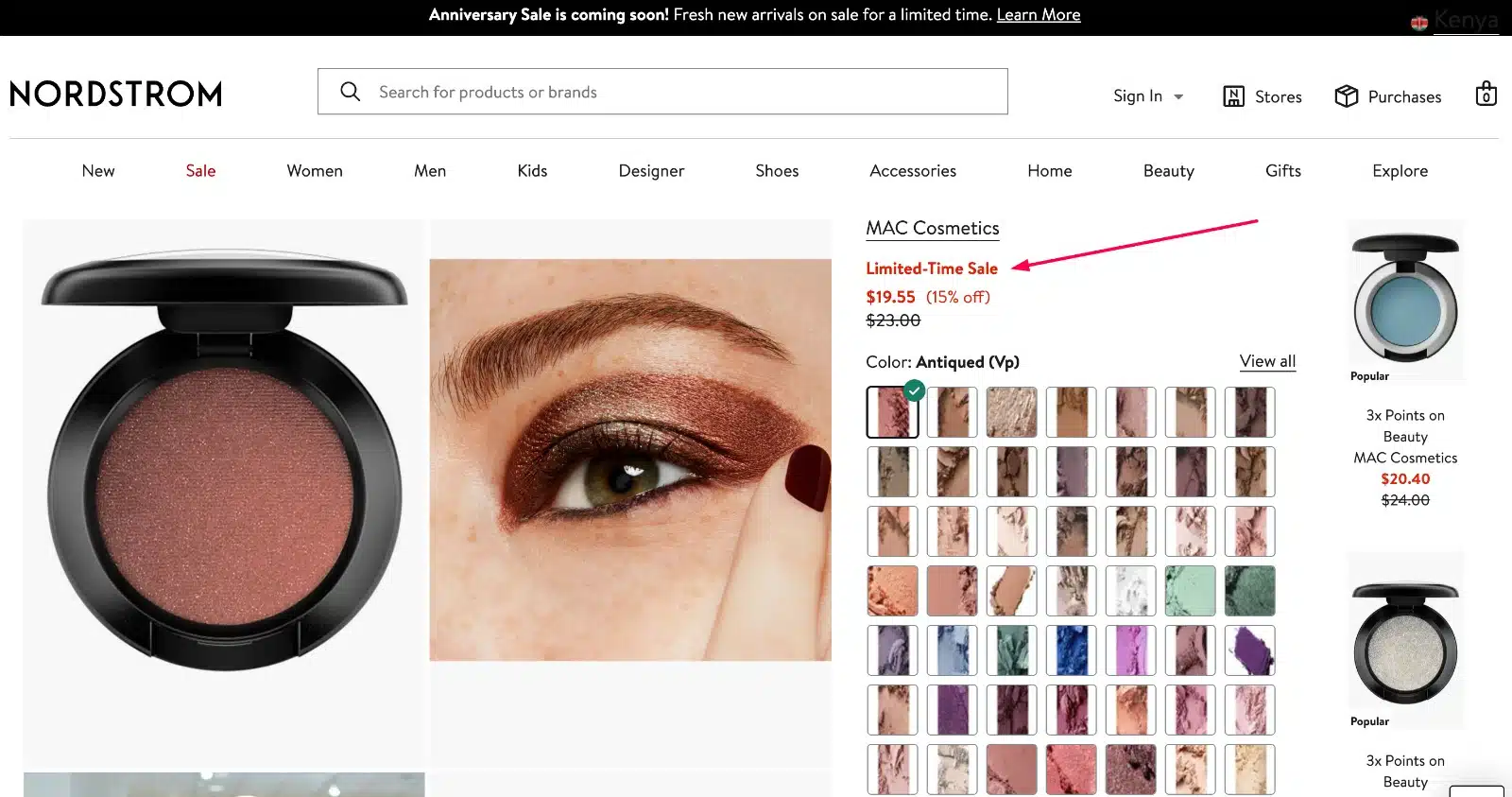Choose the bright orchid purple swatch
The image size is (1512, 797).
point(1130,650)
